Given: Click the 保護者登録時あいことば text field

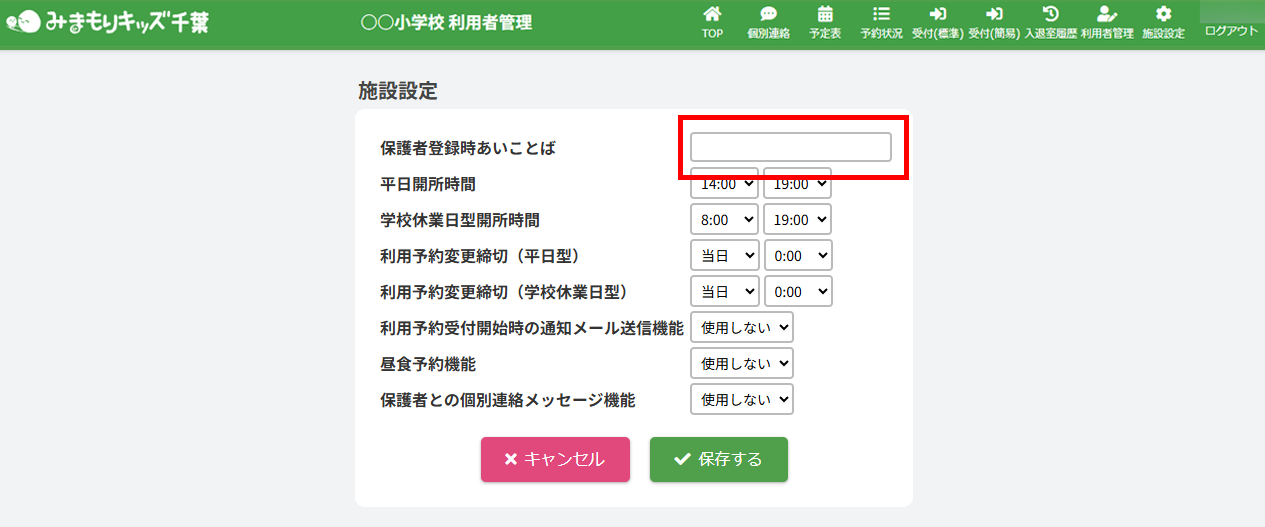Looking at the screenshot, I should (x=790, y=147).
